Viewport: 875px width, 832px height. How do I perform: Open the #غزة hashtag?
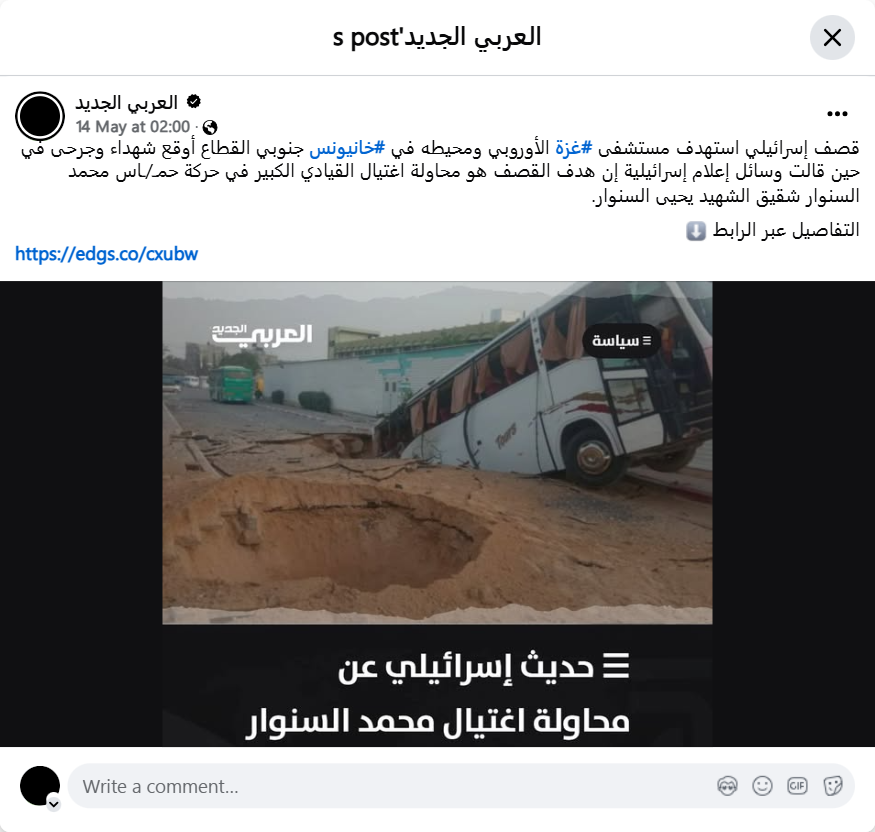pos(574,148)
